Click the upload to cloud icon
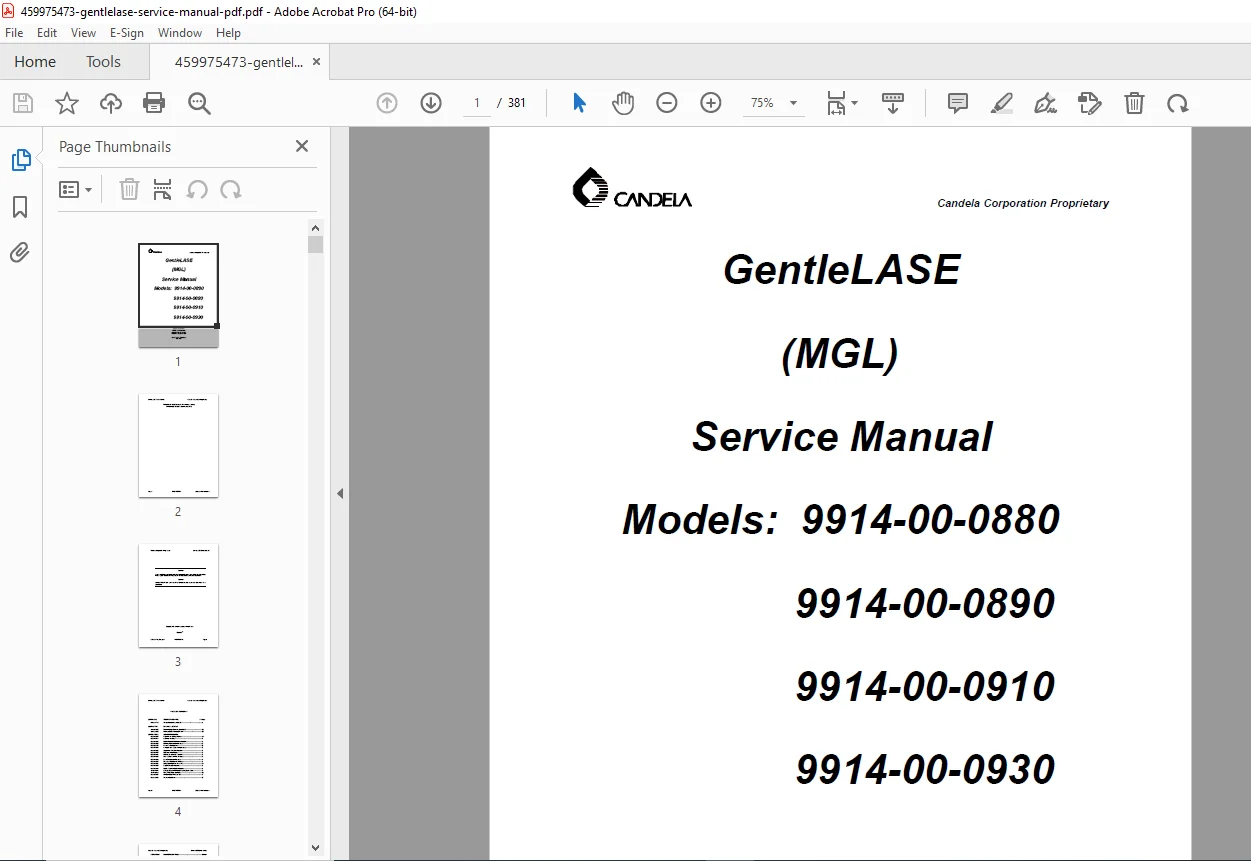This screenshot has height=861, width=1251. (x=111, y=103)
